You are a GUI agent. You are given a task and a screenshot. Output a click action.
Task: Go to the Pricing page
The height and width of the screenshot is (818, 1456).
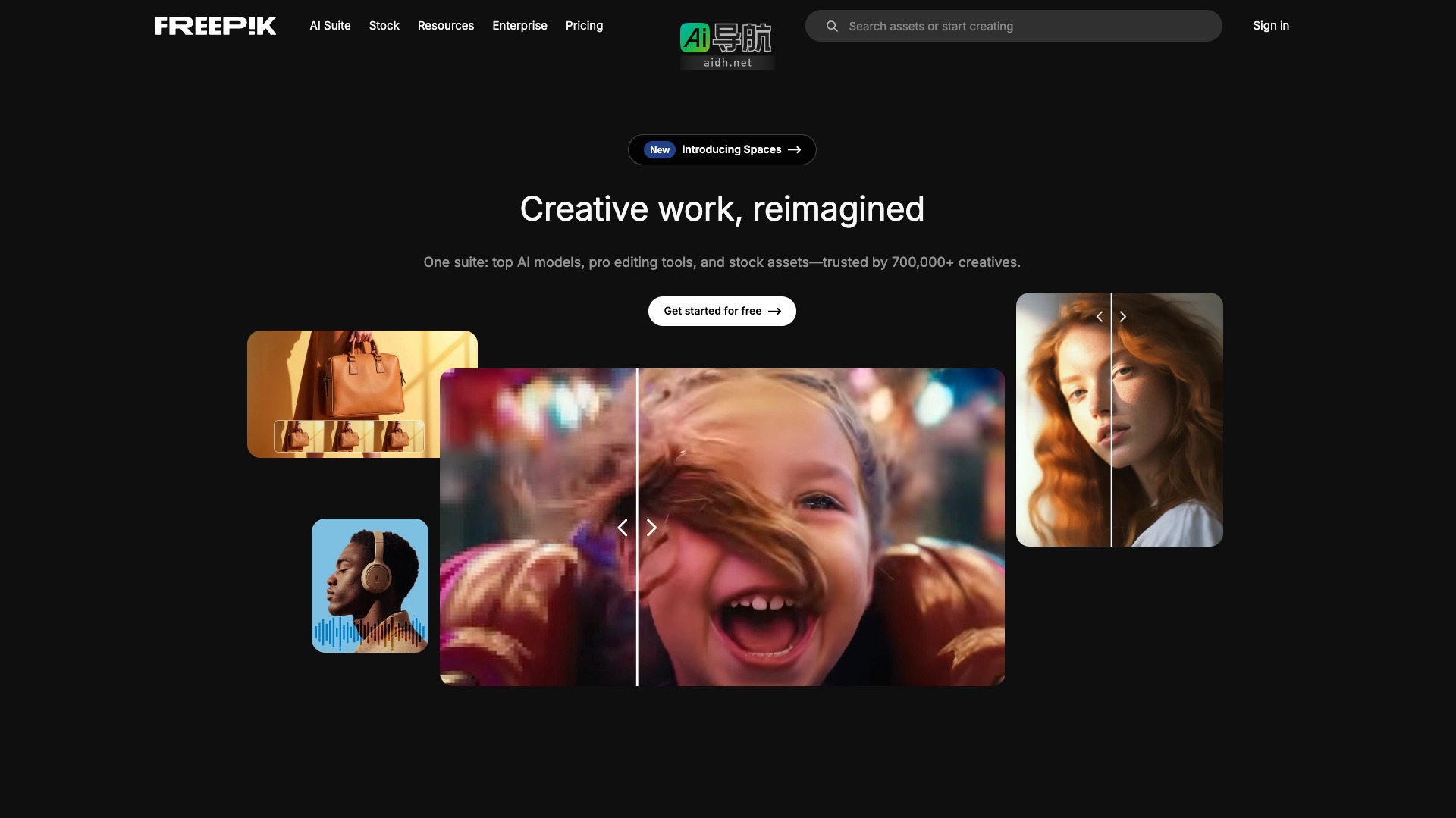pos(584,26)
